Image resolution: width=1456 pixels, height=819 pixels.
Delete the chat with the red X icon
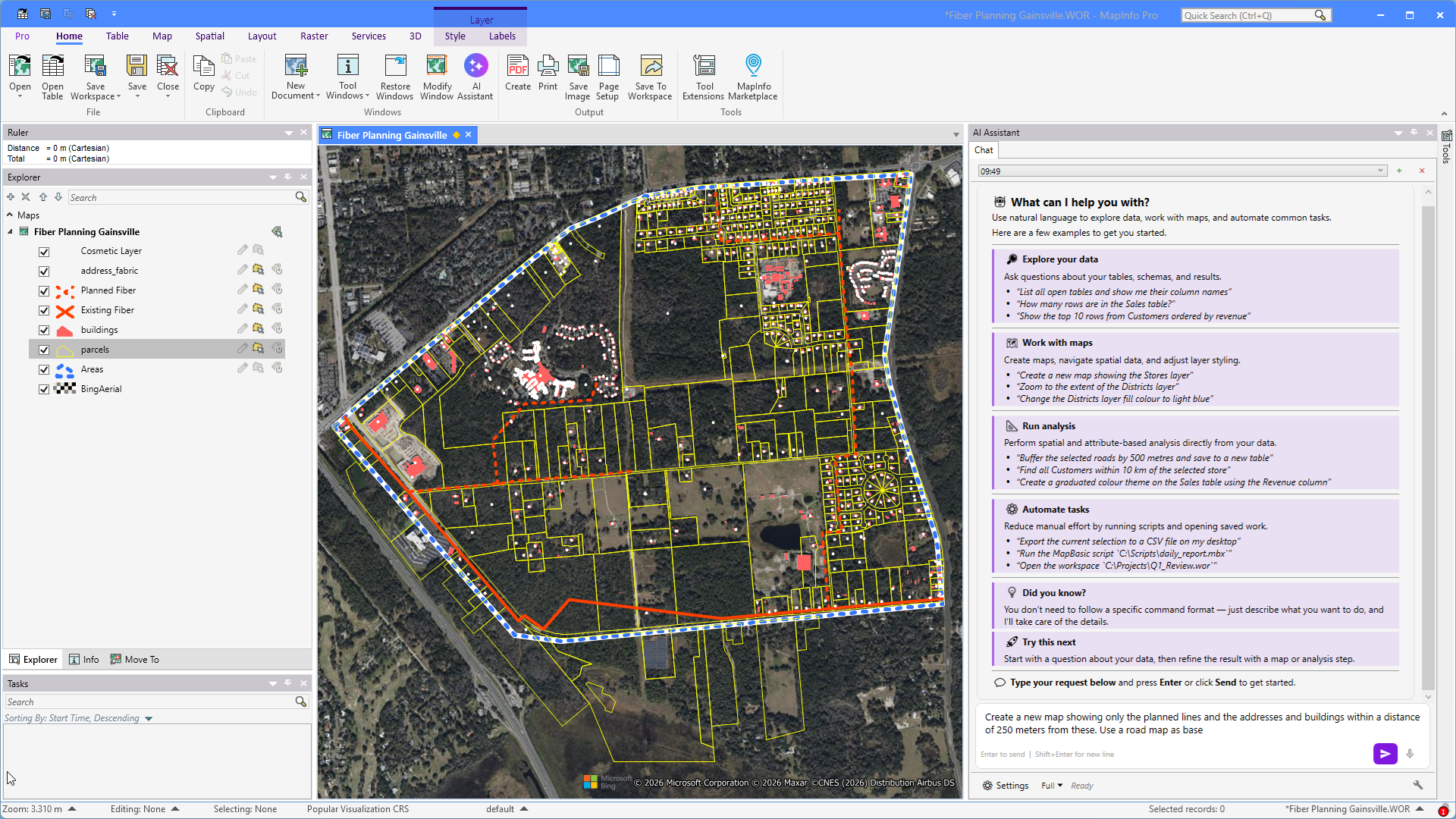(x=1422, y=171)
